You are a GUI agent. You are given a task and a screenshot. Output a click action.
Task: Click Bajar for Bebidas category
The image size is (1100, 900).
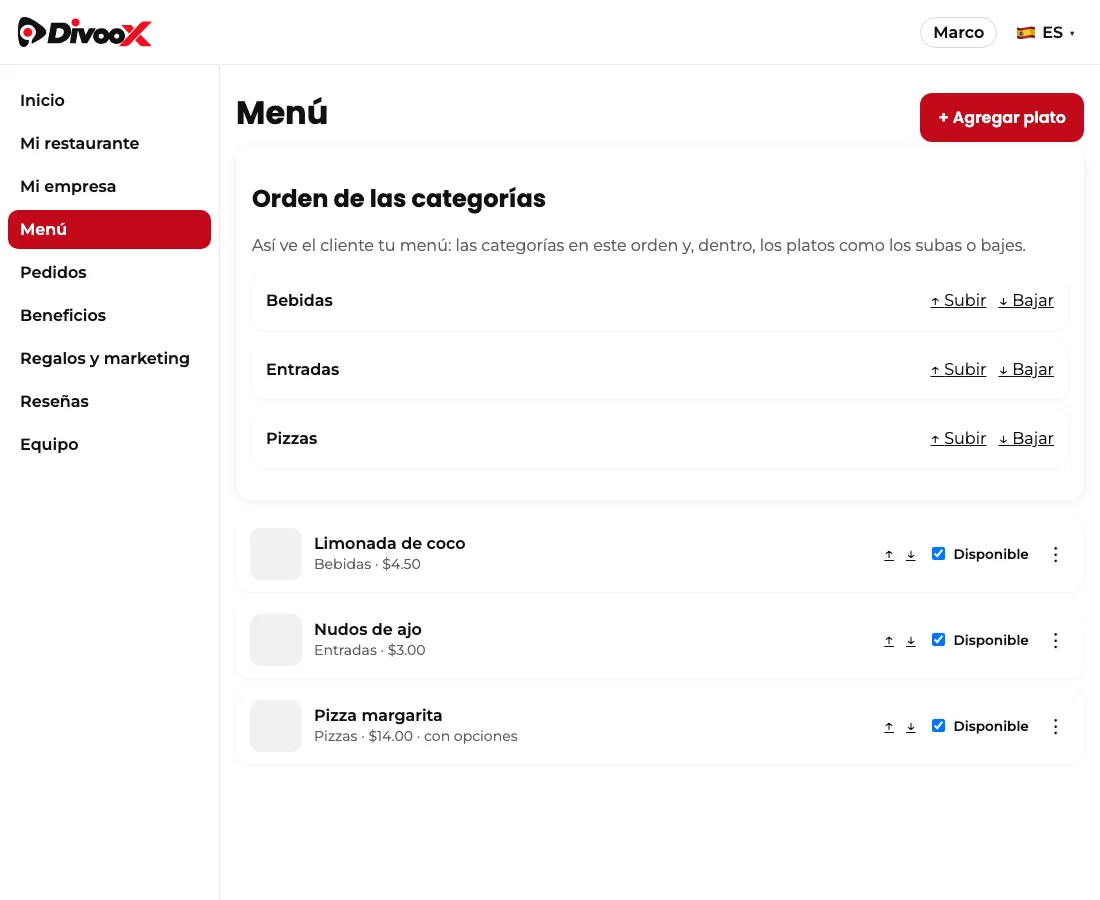pyautogui.click(x=1026, y=300)
